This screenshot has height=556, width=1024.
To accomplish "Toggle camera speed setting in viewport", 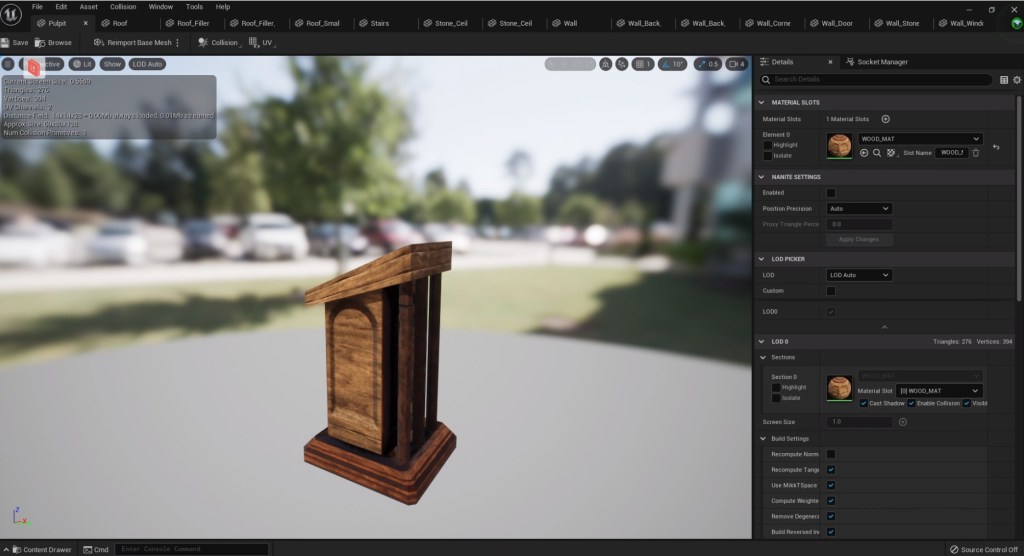I will [x=736, y=64].
